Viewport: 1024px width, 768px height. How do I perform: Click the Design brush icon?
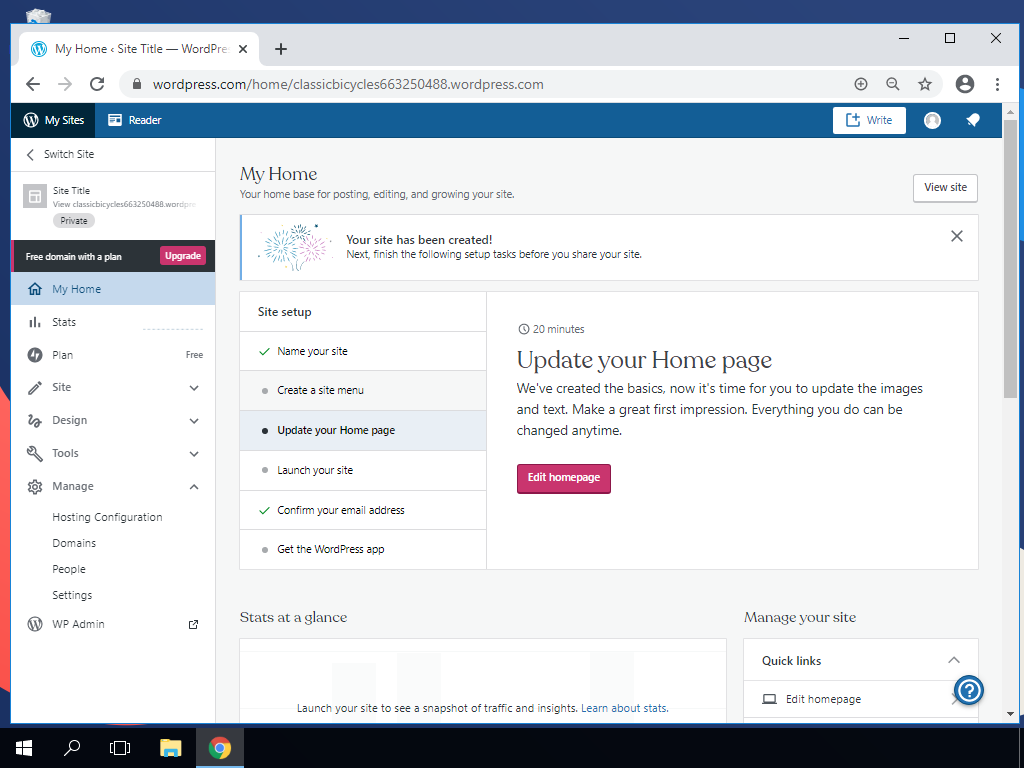pyautogui.click(x=35, y=421)
